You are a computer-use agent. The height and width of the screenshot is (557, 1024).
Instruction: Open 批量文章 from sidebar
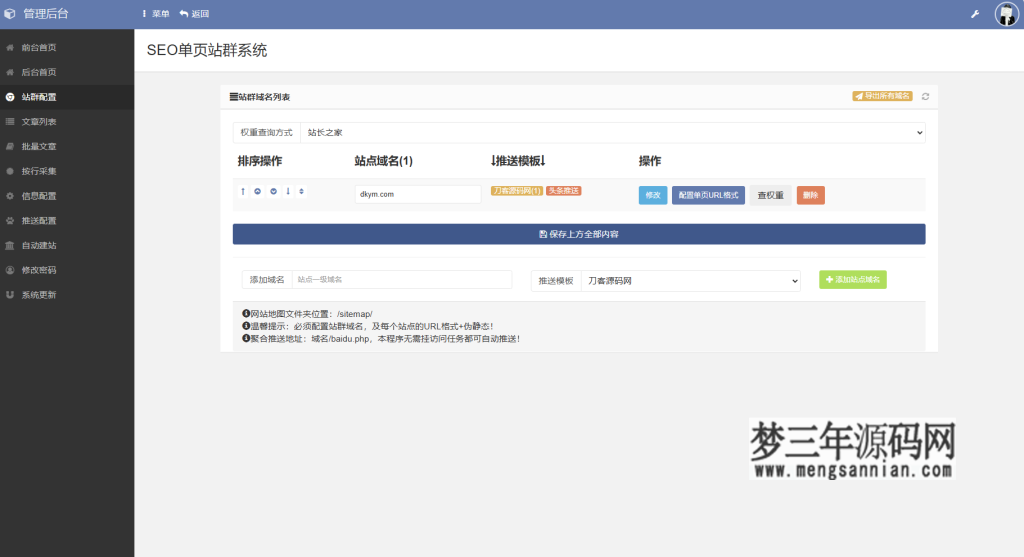67,147
